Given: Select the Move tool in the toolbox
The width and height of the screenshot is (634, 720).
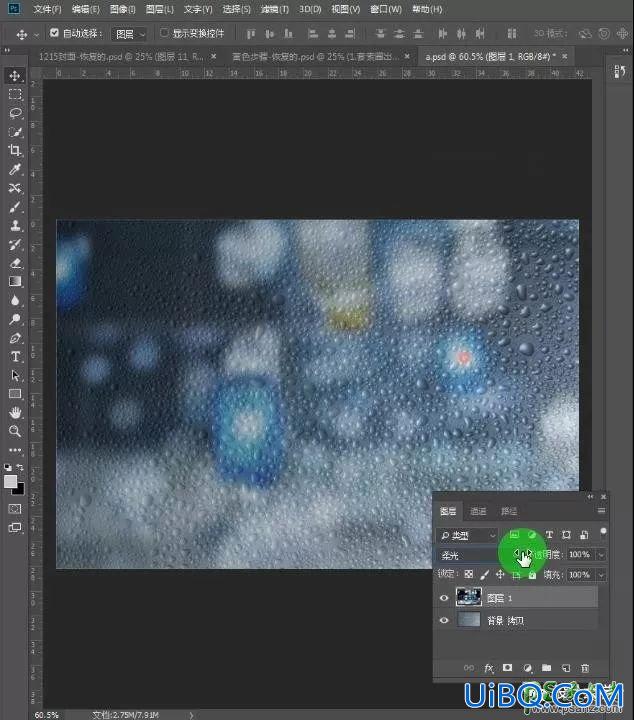Looking at the screenshot, I should pos(15,75).
